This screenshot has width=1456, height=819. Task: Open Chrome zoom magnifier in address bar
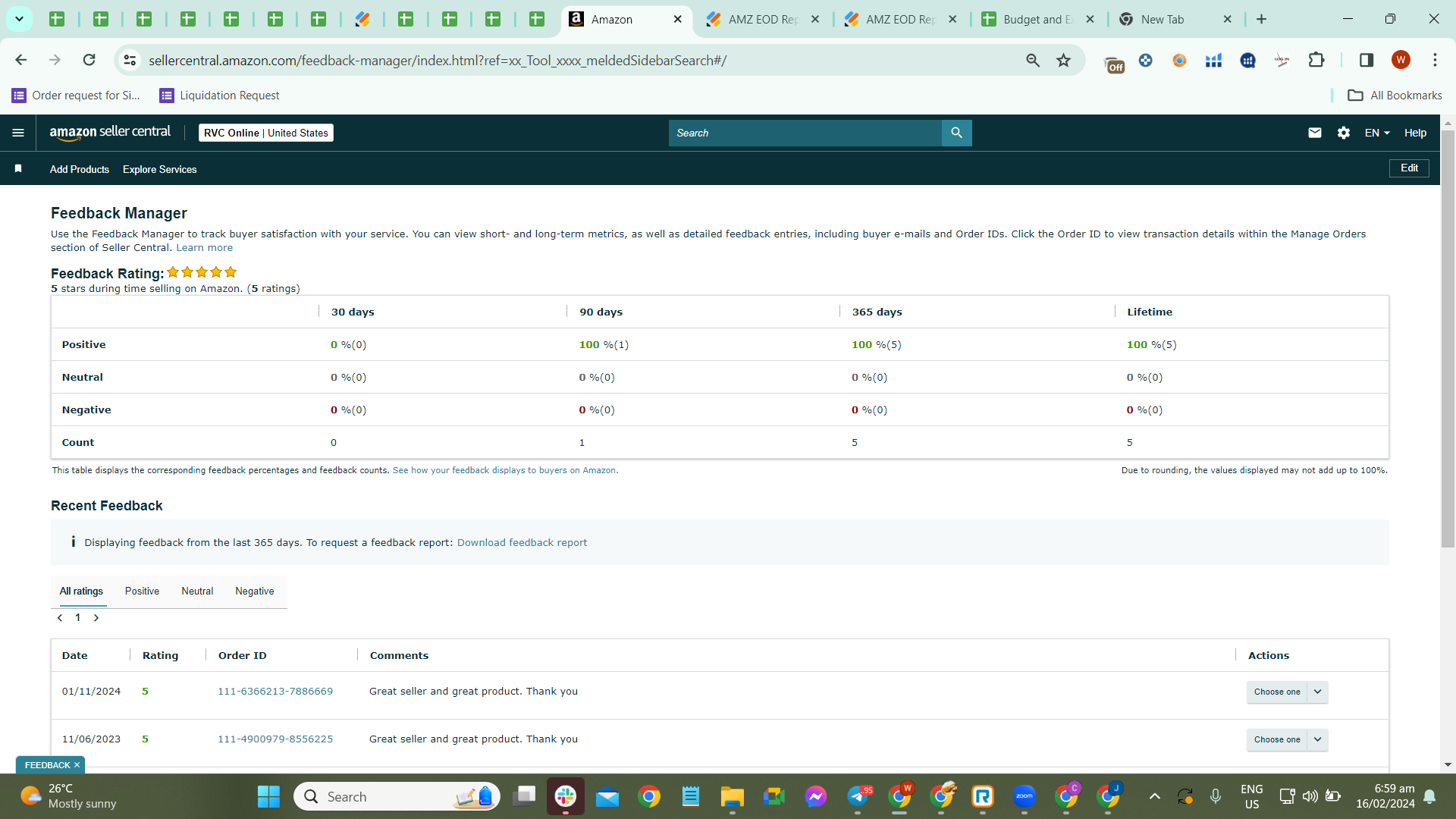tap(1033, 60)
